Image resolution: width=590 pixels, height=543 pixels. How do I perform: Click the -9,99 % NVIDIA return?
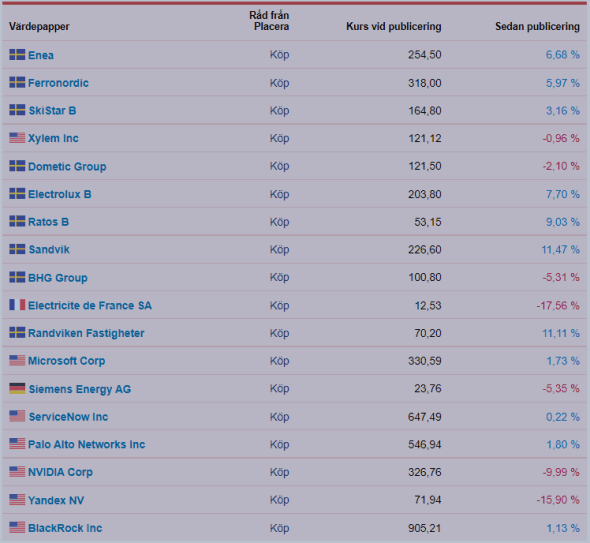coord(561,472)
